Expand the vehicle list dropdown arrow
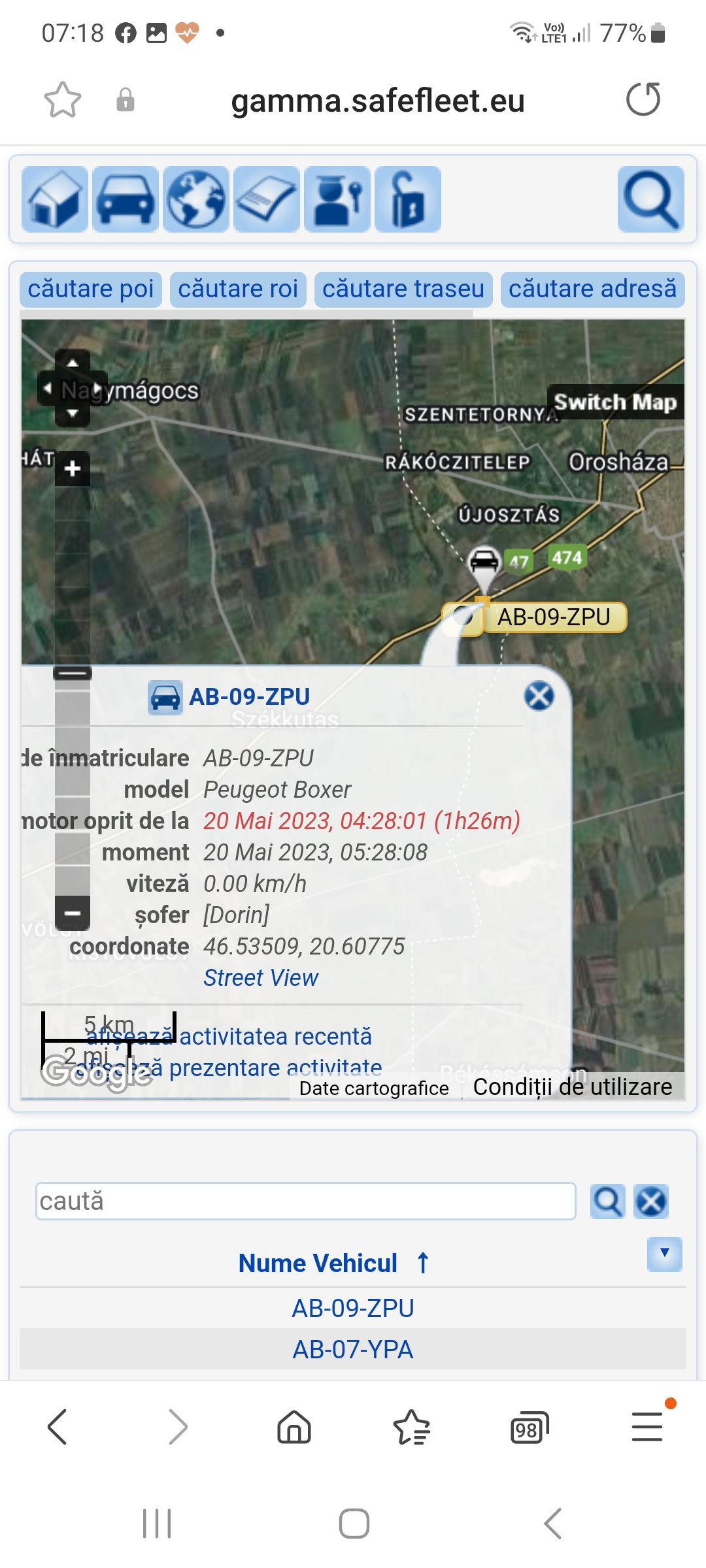 665,1254
